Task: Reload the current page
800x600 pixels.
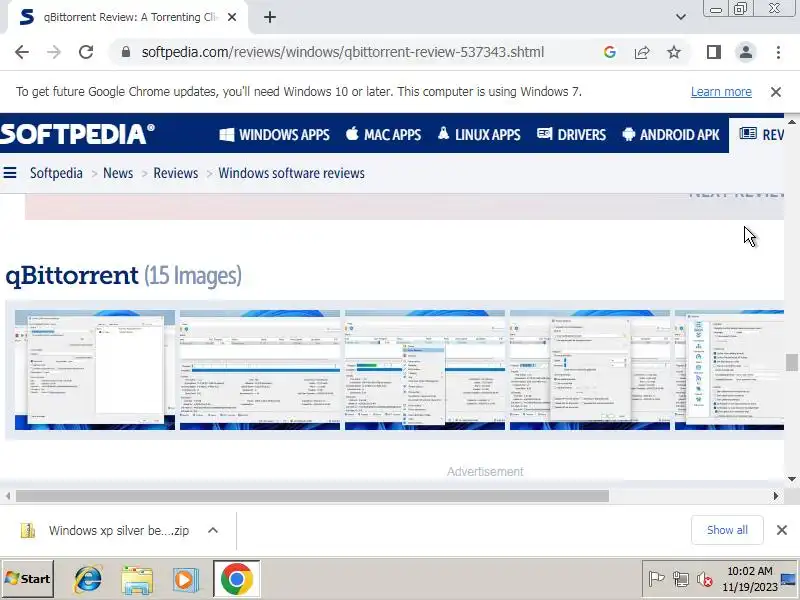Action: coord(86,52)
